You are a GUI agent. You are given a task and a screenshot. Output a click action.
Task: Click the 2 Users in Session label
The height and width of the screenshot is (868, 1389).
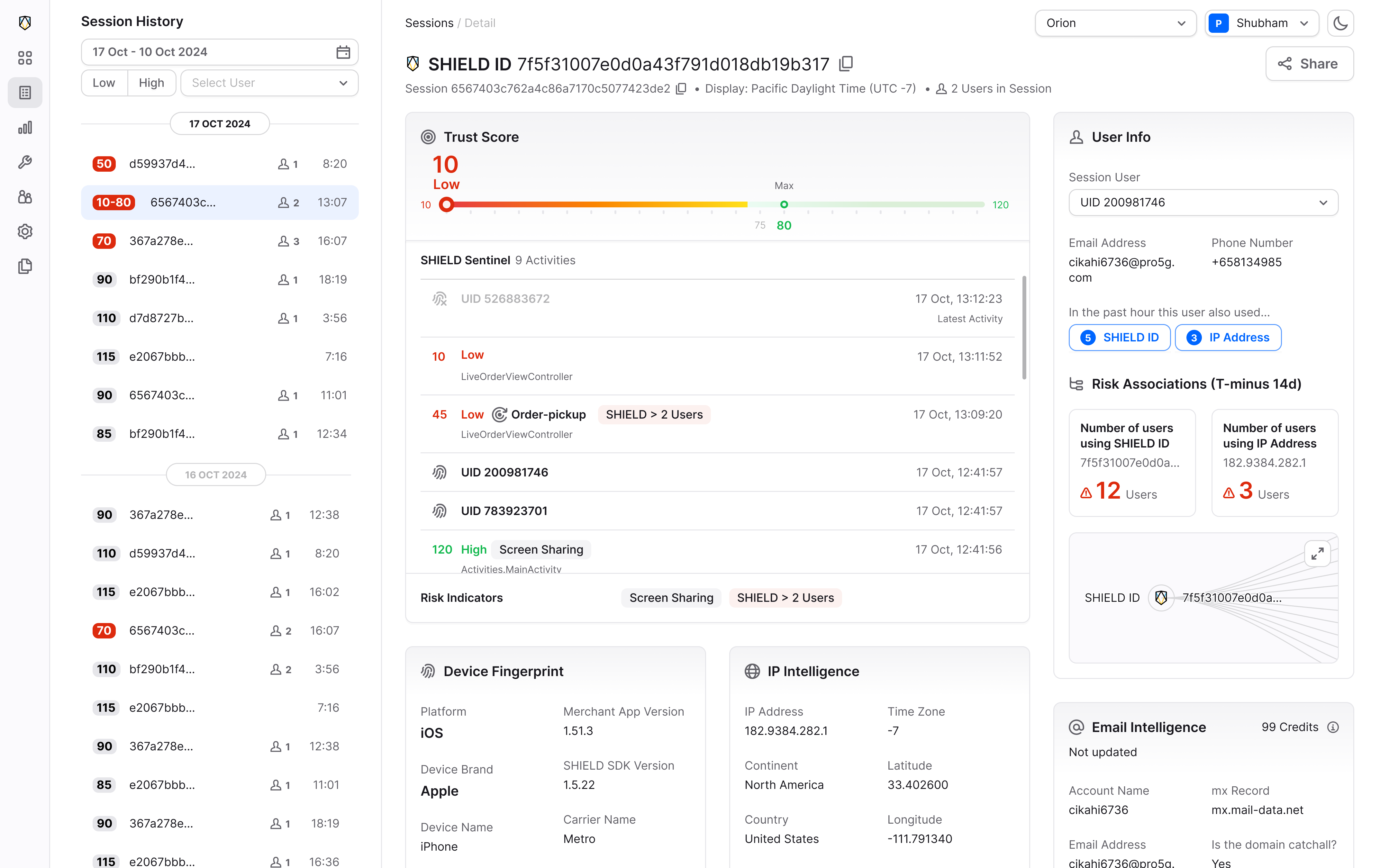tap(994, 88)
